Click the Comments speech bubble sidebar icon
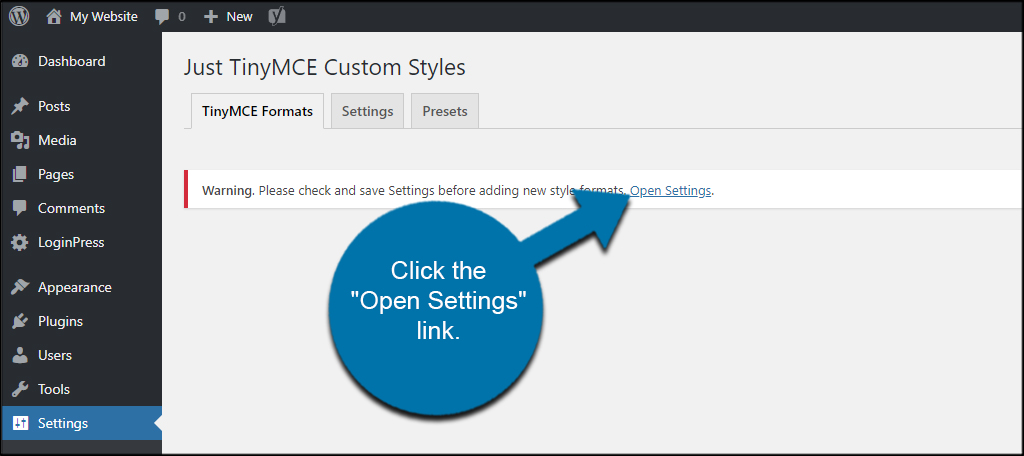1024x456 pixels. click(x=20, y=208)
